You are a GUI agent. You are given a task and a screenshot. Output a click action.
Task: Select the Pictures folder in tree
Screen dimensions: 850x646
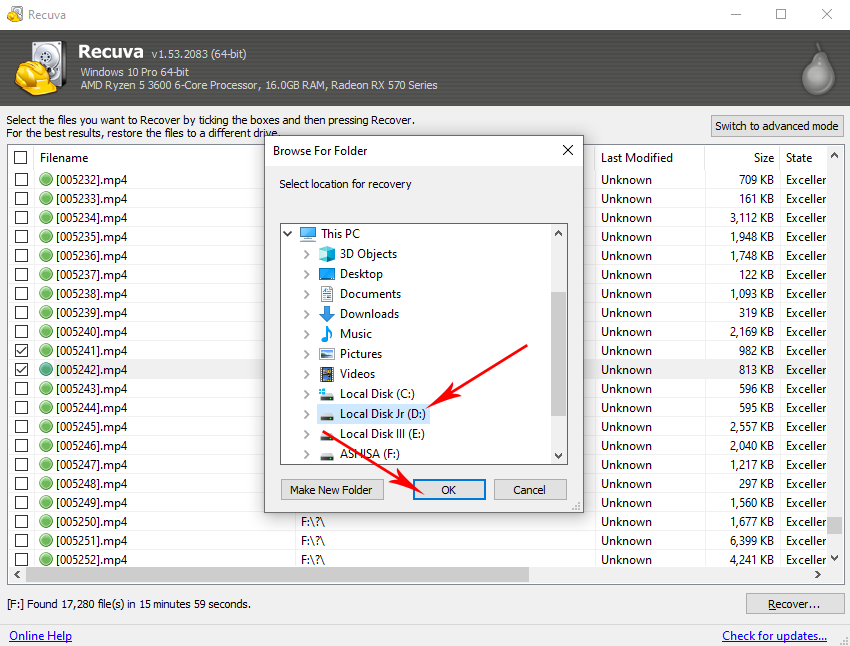coord(361,354)
